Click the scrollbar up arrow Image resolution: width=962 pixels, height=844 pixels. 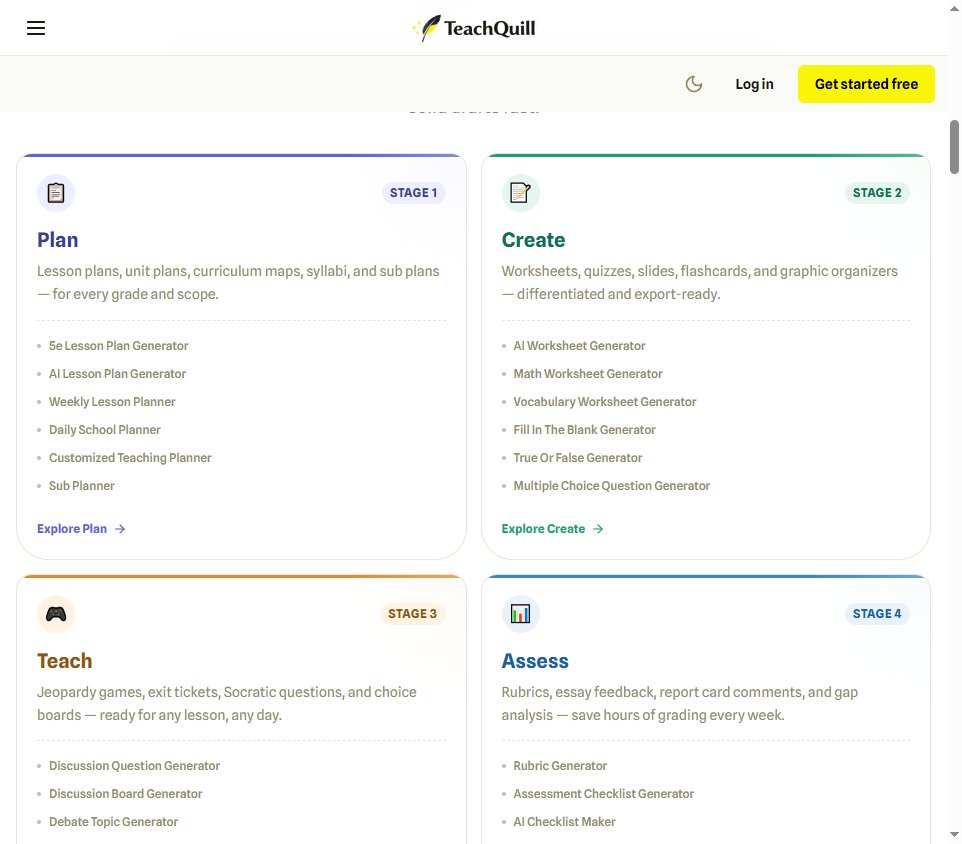click(x=955, y=8)
